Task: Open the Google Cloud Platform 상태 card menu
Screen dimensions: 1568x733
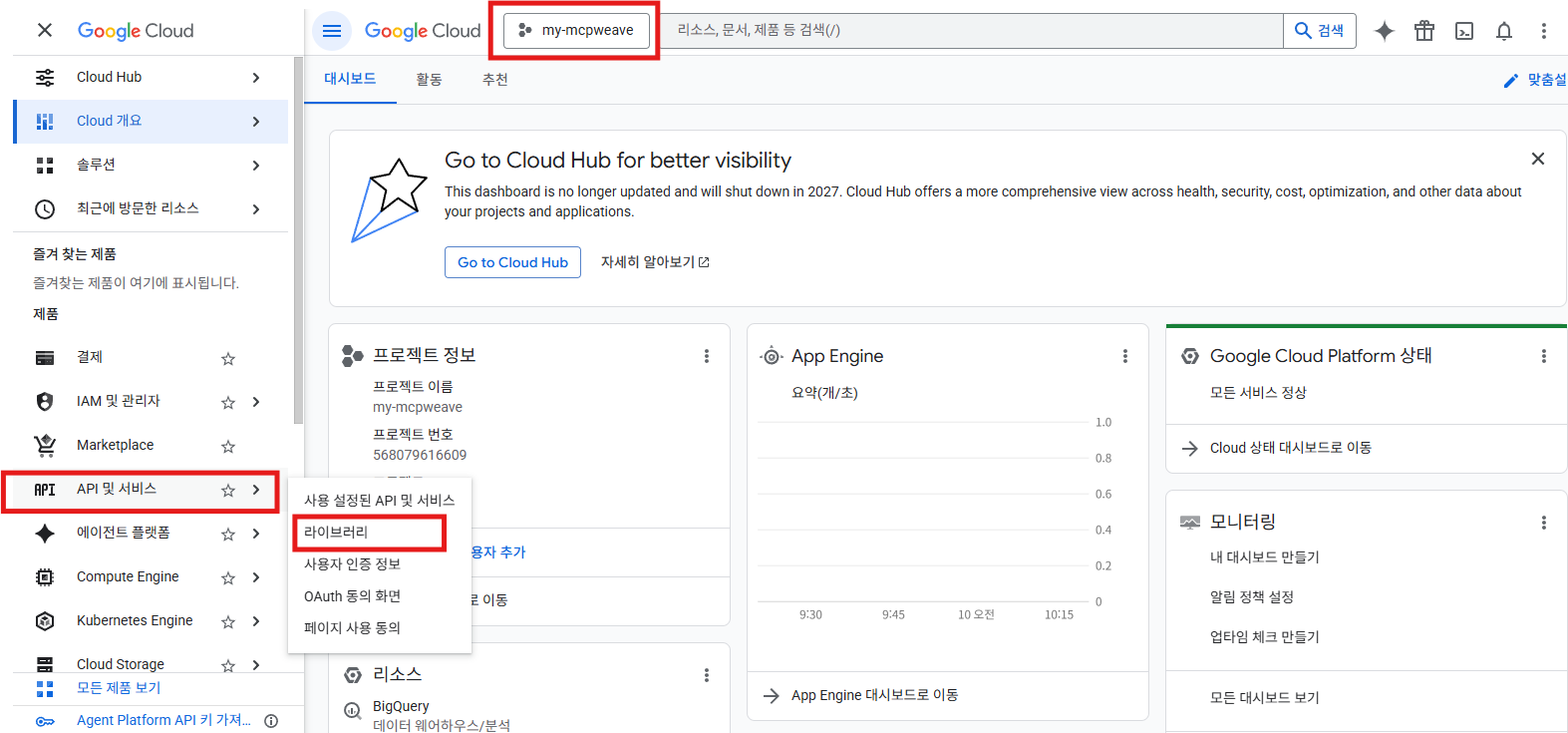Action: (x=1544, y=356)
